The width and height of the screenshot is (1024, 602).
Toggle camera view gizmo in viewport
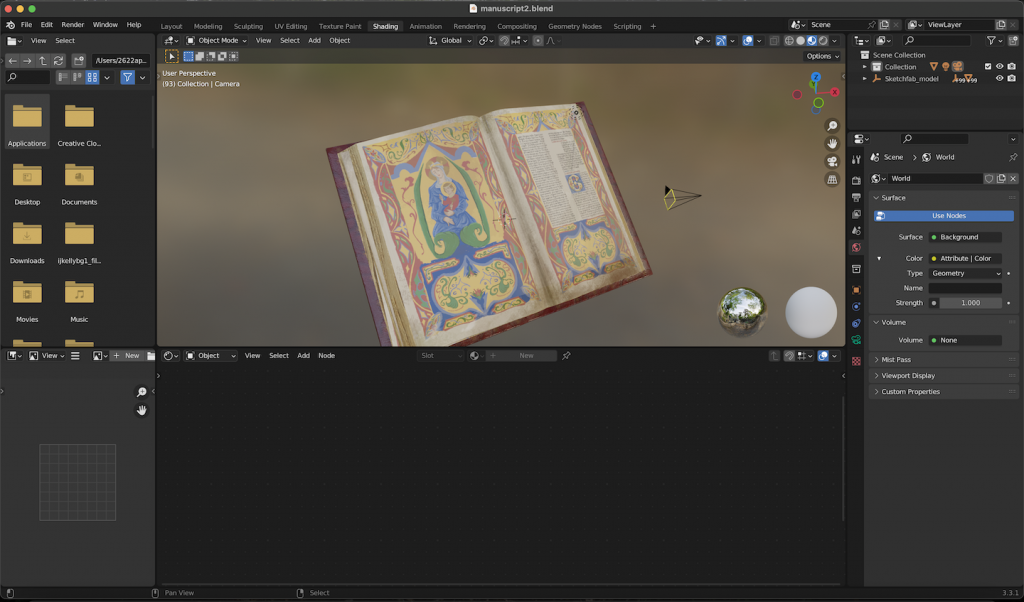coord(832,161)
